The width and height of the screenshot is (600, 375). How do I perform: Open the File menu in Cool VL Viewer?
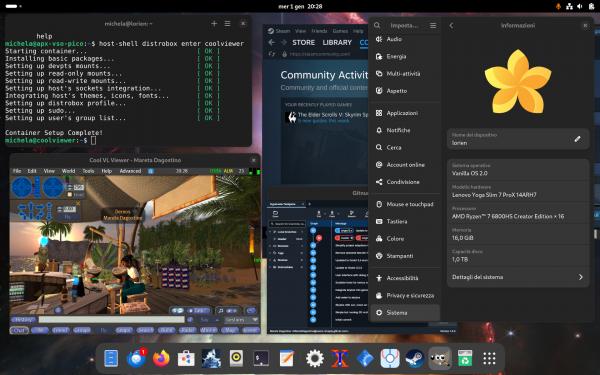tap(17, 171)
